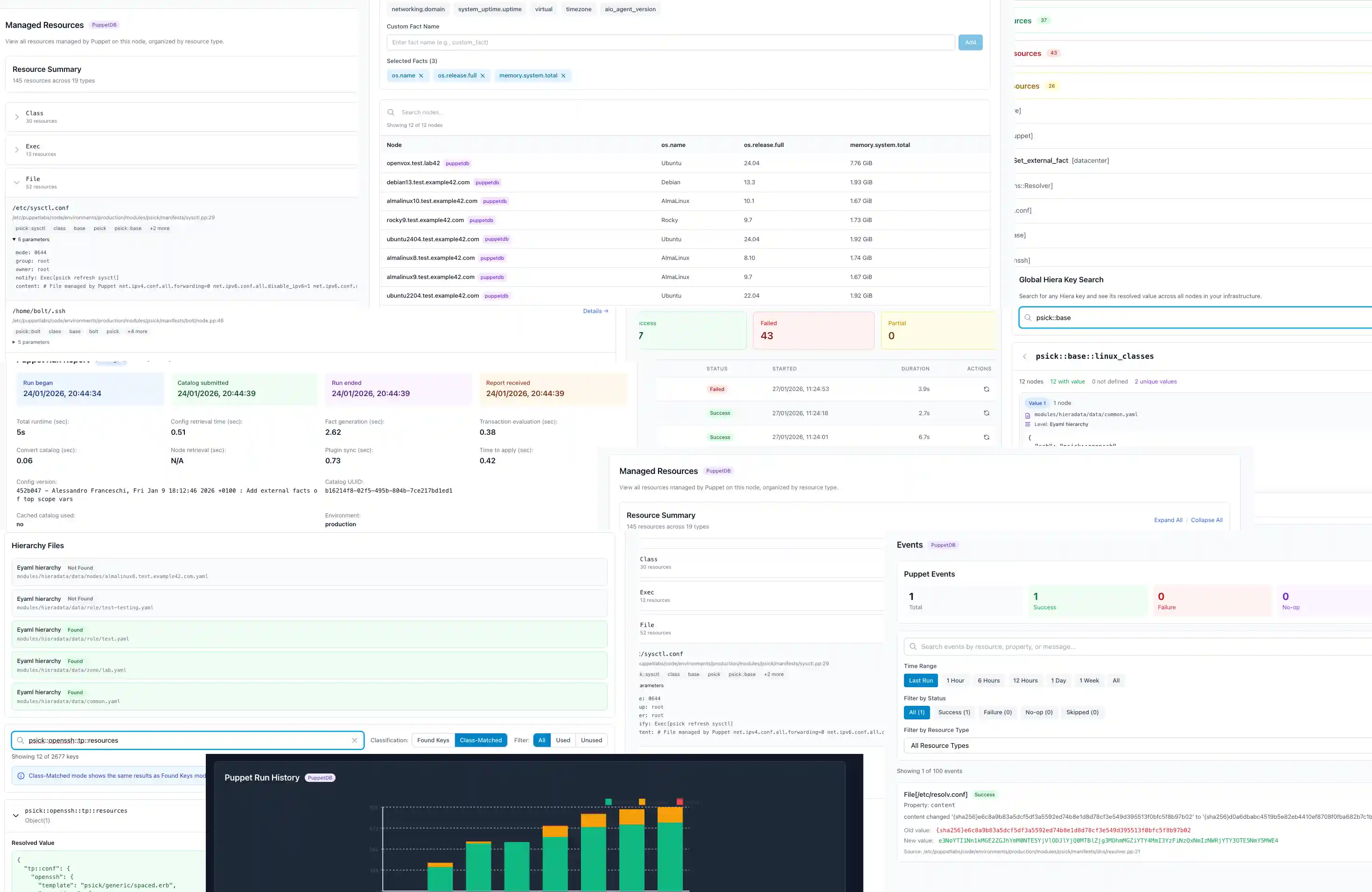Click red legend swatch in Run History chart

coord(679,801)
